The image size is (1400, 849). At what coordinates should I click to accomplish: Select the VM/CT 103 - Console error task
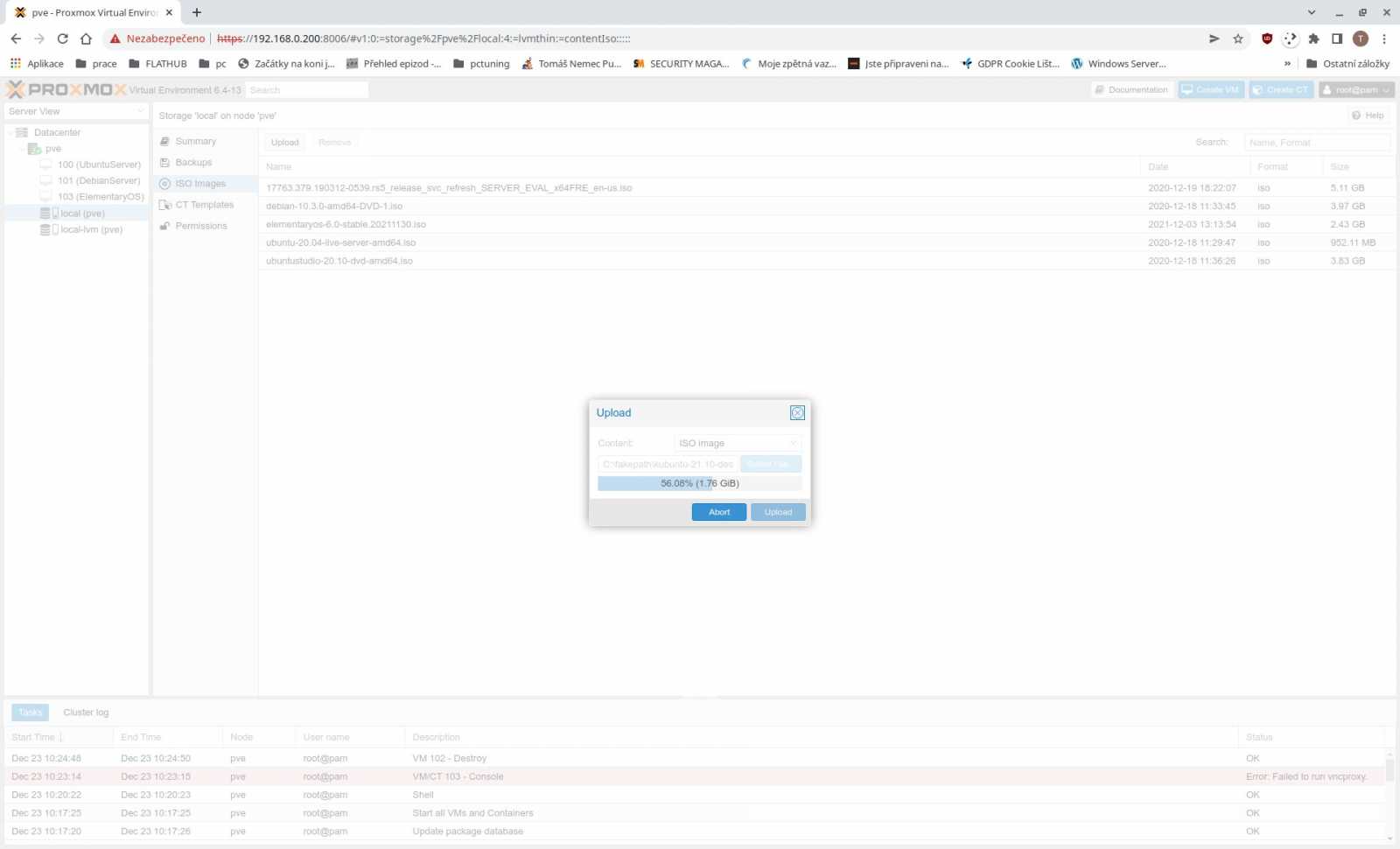tap(696, 776)
